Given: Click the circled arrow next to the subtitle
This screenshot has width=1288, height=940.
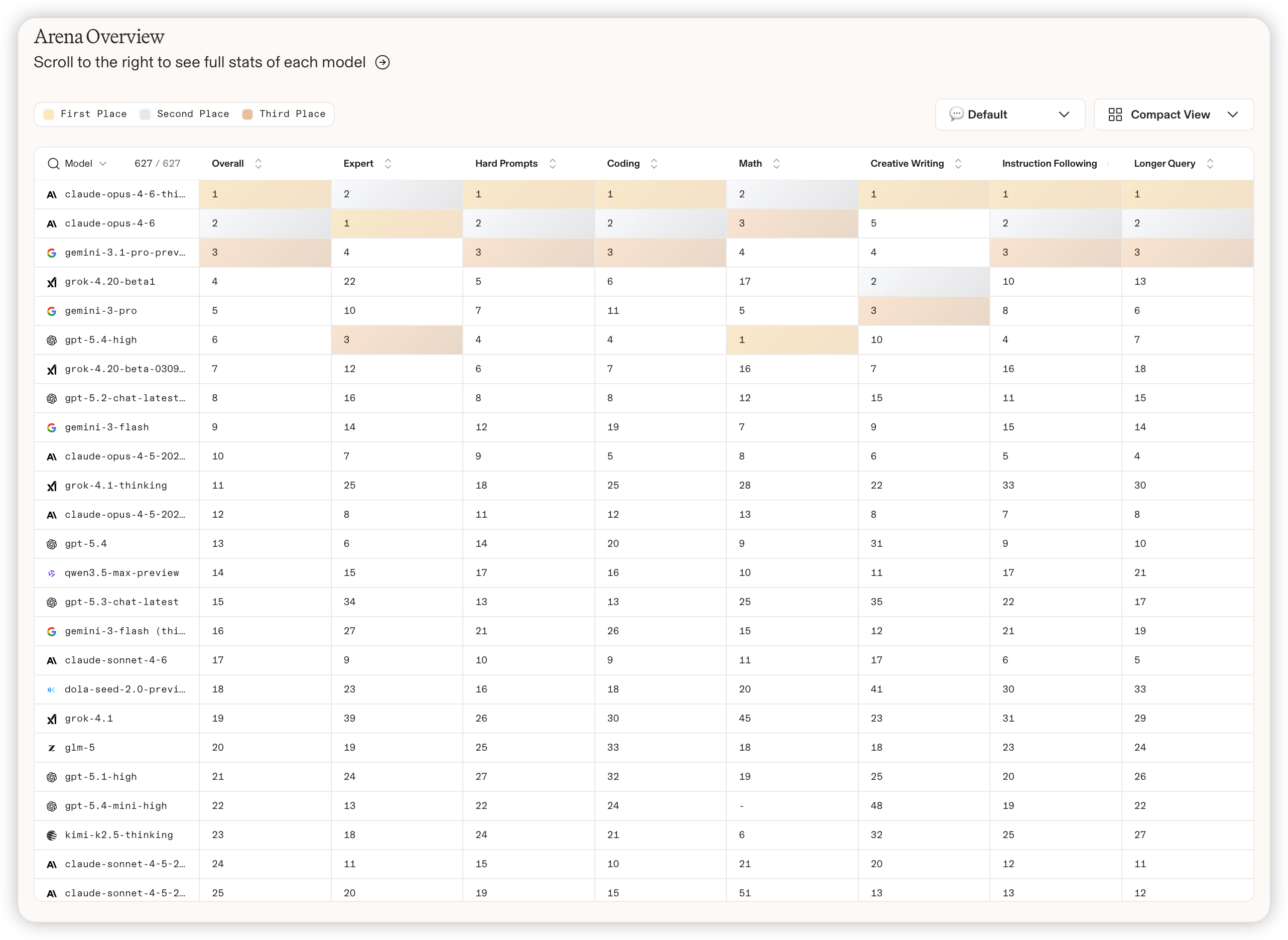Looking at the screenshot, I should 382,63.
